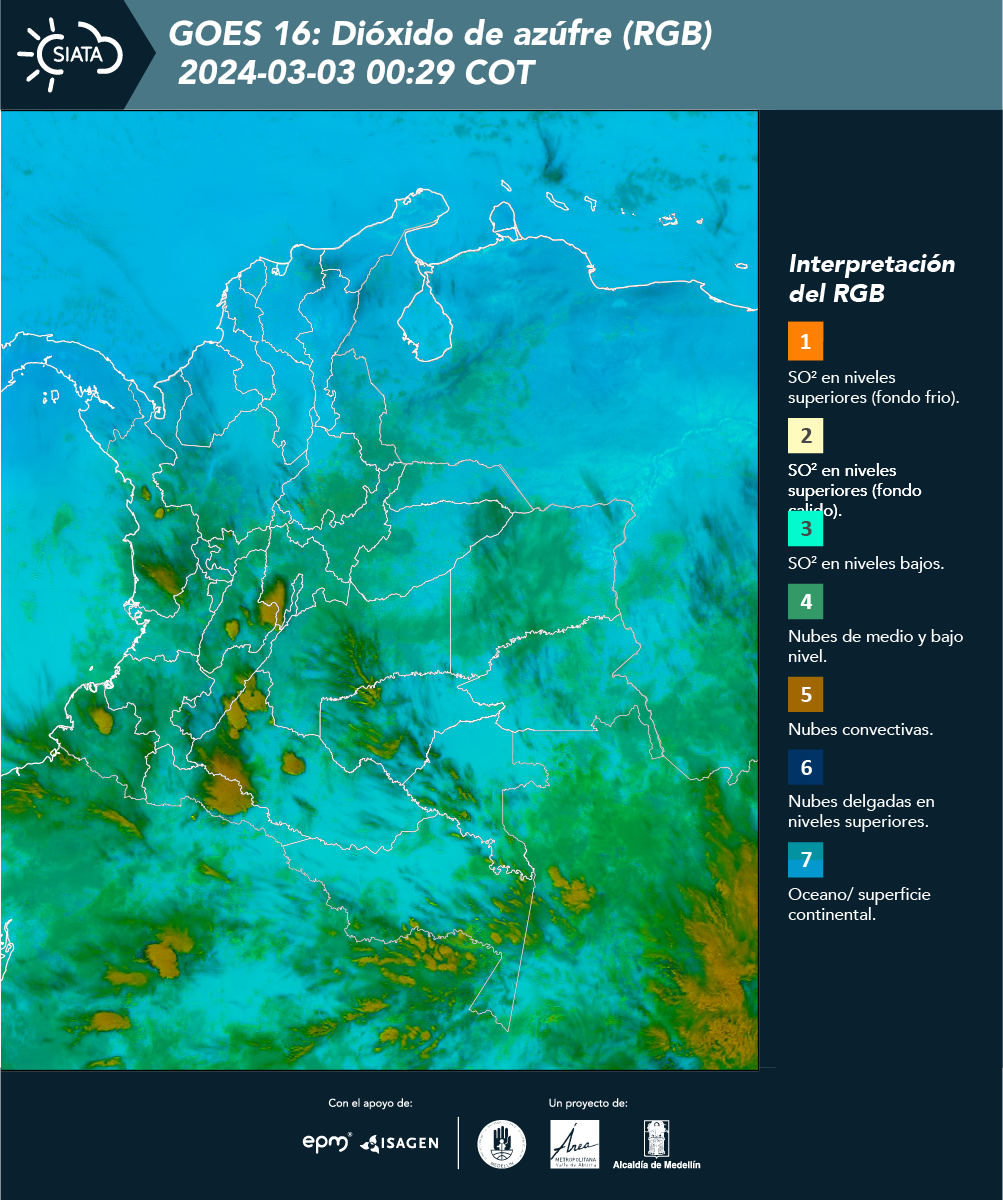Click the label "Nubes de medio y bajo nivel."
The image size is (1003, 1200).
(x=876, y=646)
